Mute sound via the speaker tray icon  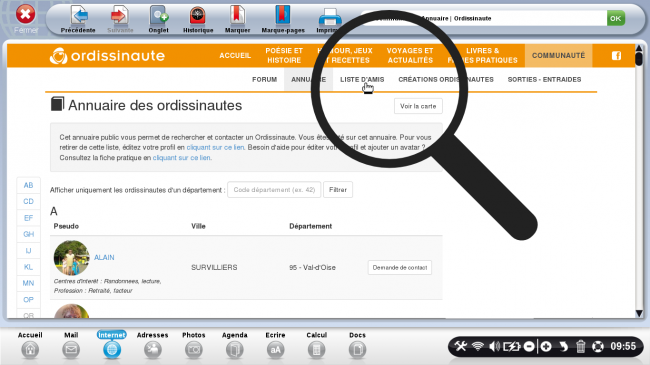click(x=494, y=346)
